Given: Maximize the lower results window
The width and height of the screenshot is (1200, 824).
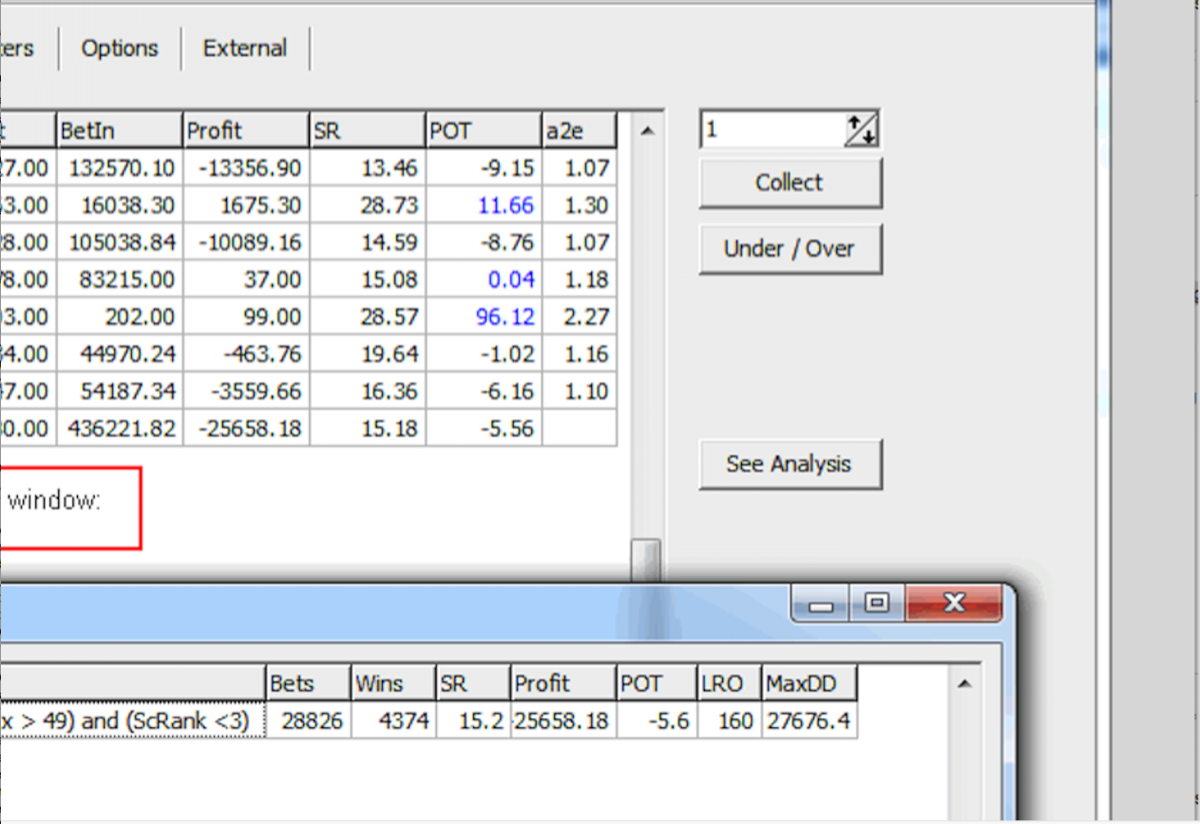Looking at the screenshot, I should pyautogui.click(x=877, y=603).
